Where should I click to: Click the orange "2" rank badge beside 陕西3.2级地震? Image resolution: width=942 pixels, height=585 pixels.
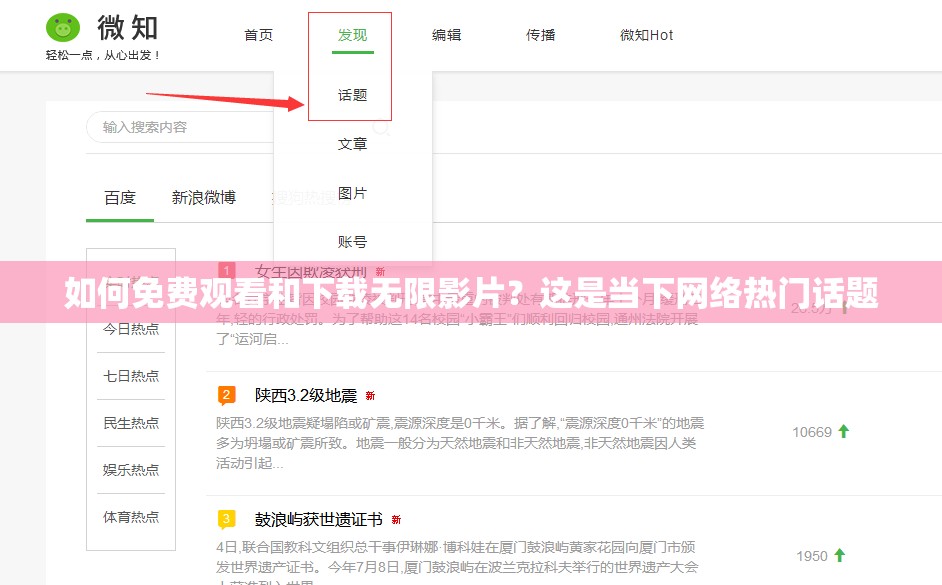pyautogui.click(x=226, y=394)
